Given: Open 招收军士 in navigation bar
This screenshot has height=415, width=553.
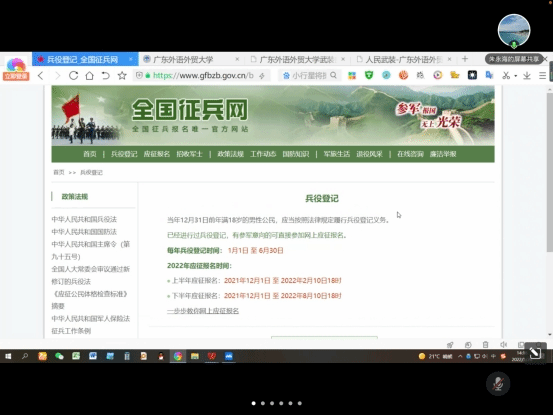Looking at the screenshot, I should (x=189, y=154).
